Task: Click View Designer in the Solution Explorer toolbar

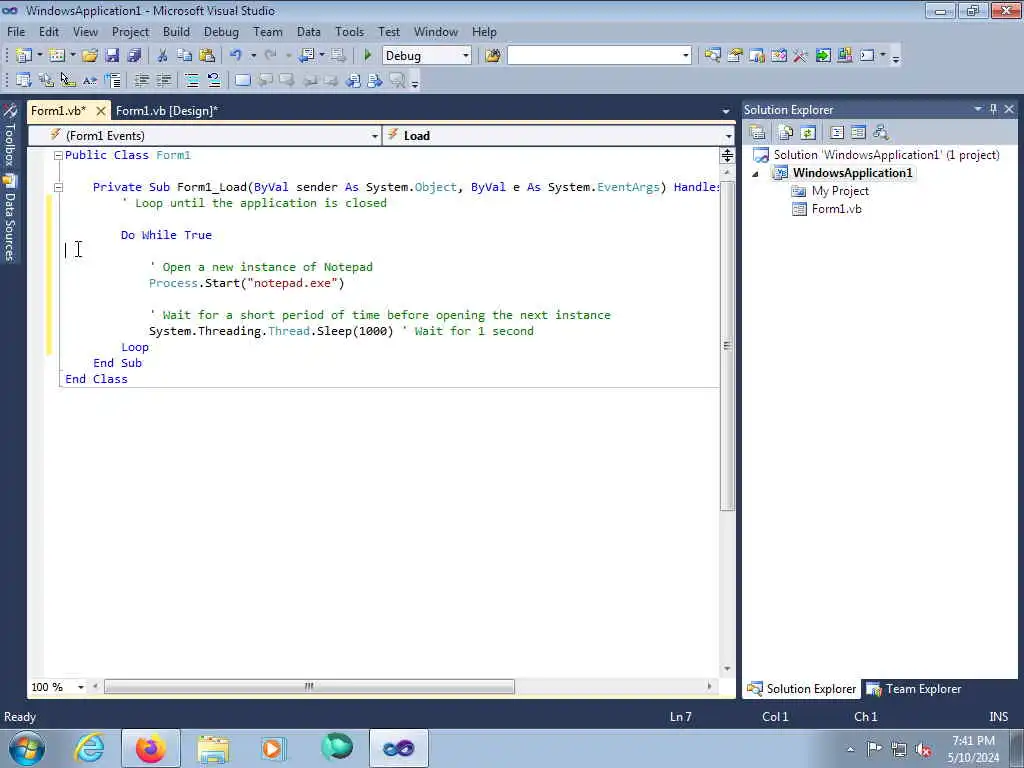Action: coord(858,133)
